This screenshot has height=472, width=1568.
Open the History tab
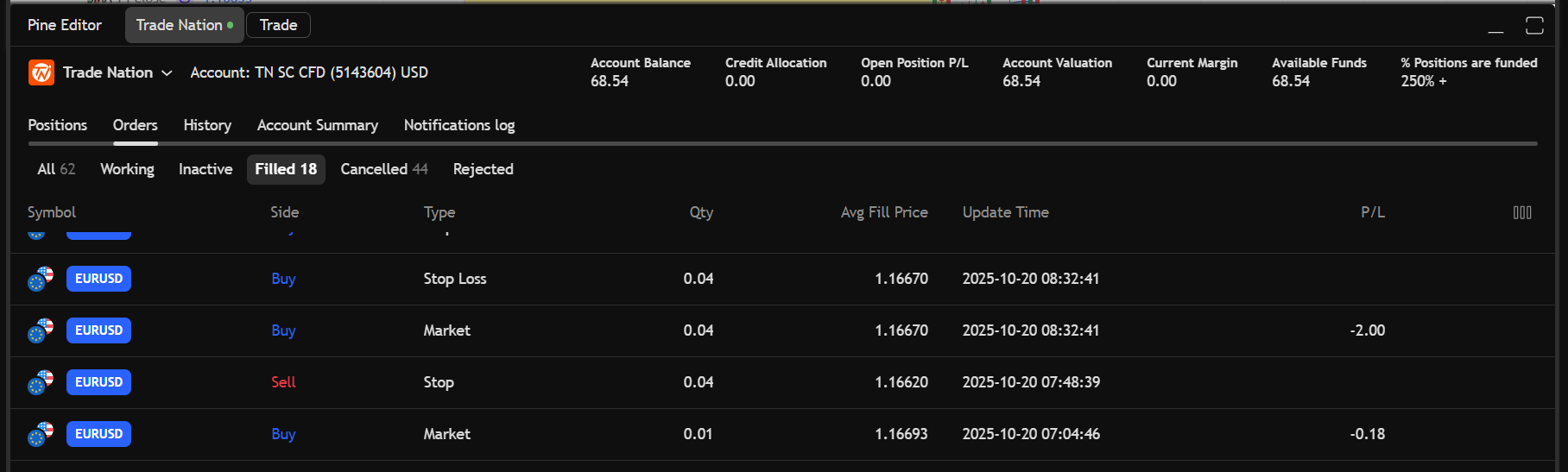tap(207, 125)
